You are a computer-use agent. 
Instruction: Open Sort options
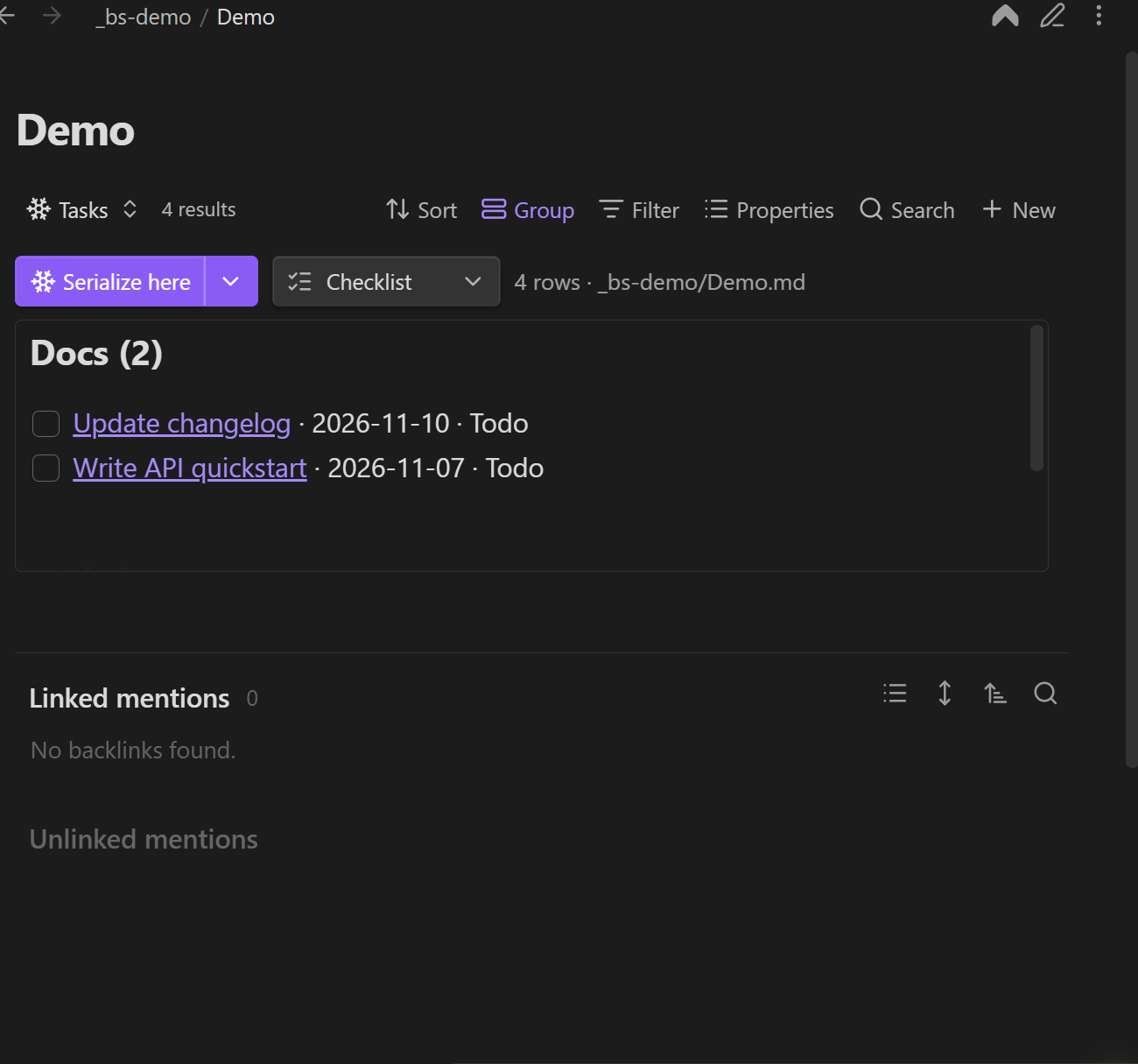click(422, 210)
